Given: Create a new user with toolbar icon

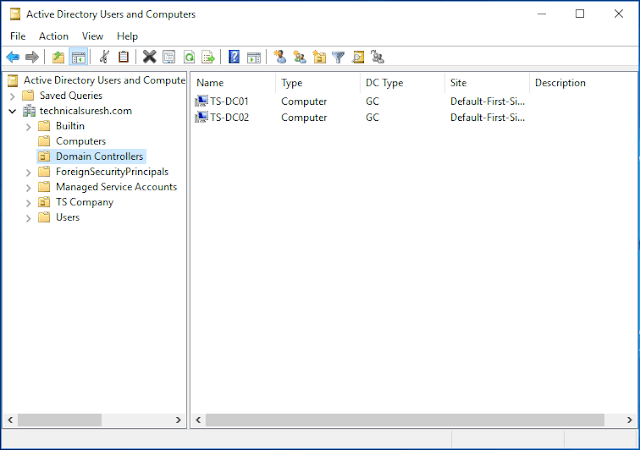Looking at the screenshot, I should tap(280, 57).
